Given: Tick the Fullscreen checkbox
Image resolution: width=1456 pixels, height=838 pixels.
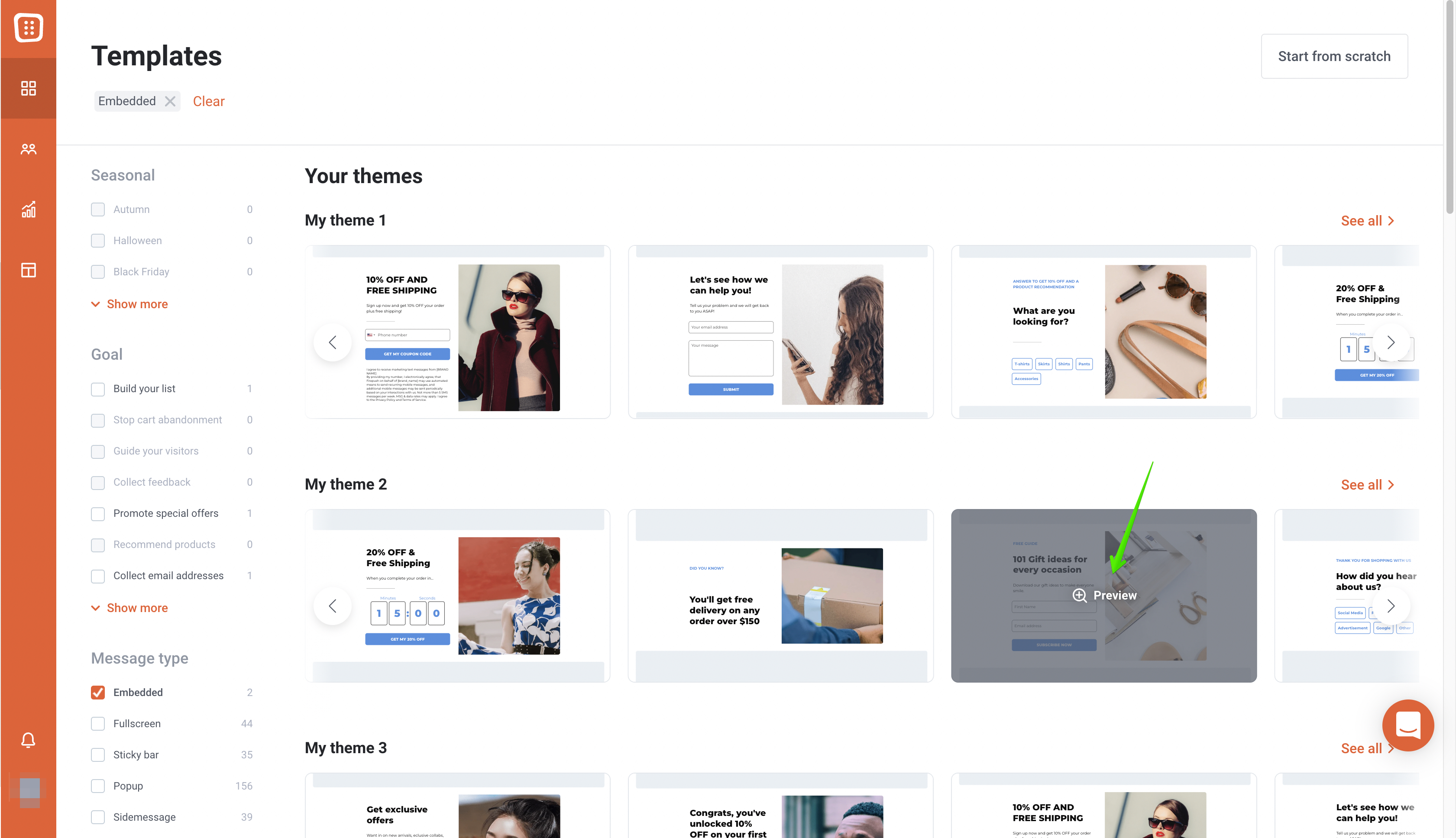Looking at the screenshot, I should click(x=98, y=723).
